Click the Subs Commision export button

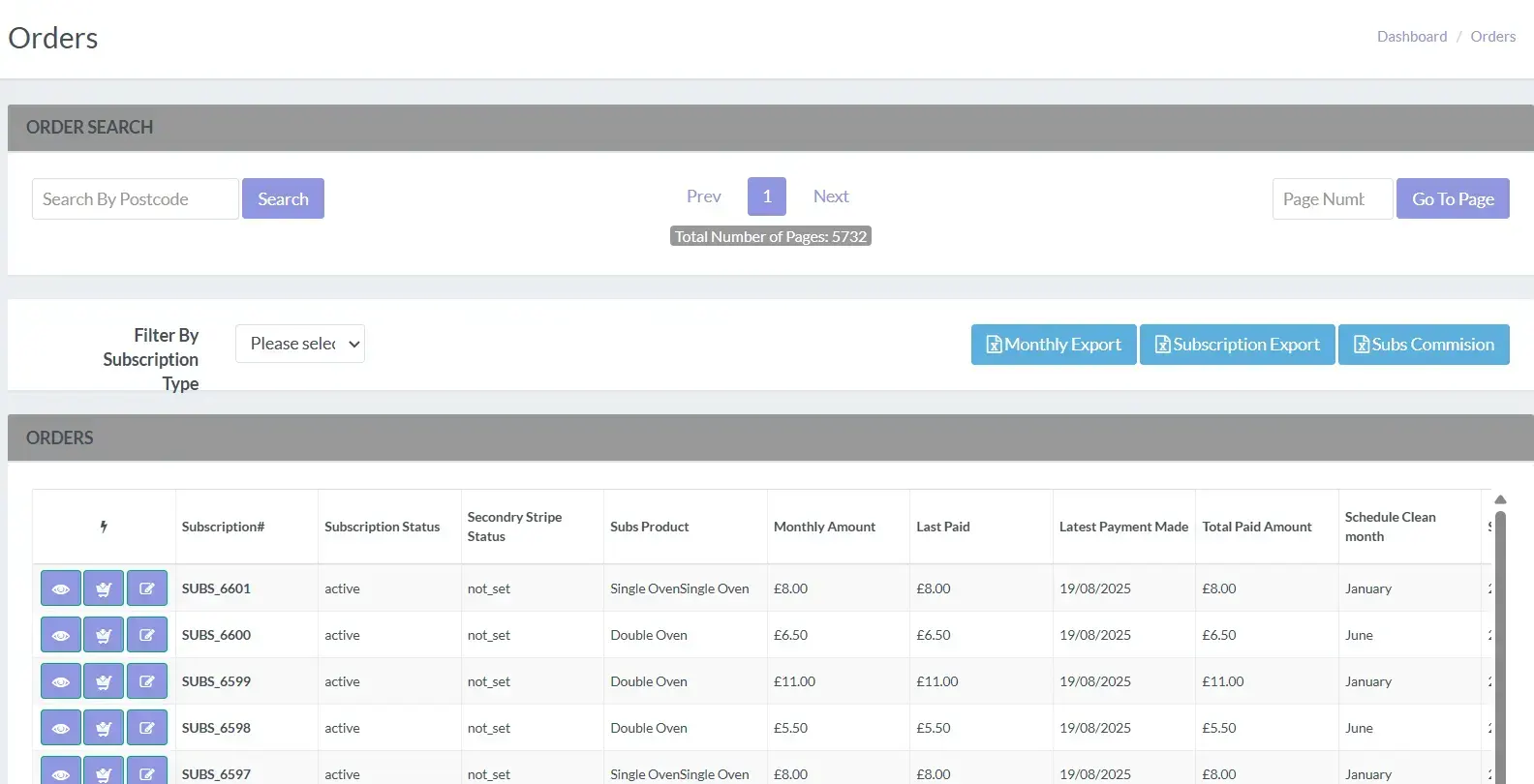coord(1423,345)
